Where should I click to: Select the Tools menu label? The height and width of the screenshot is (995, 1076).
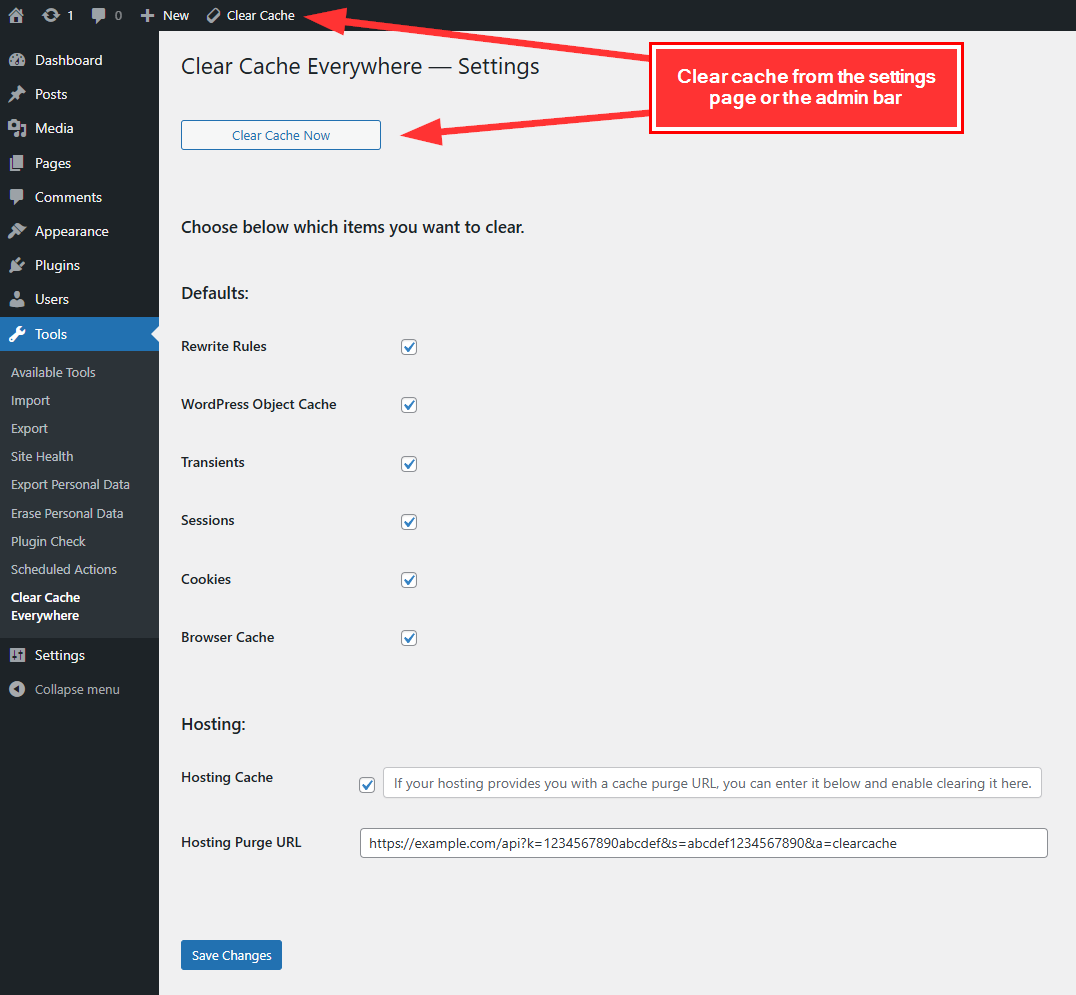tap(51, 334)
